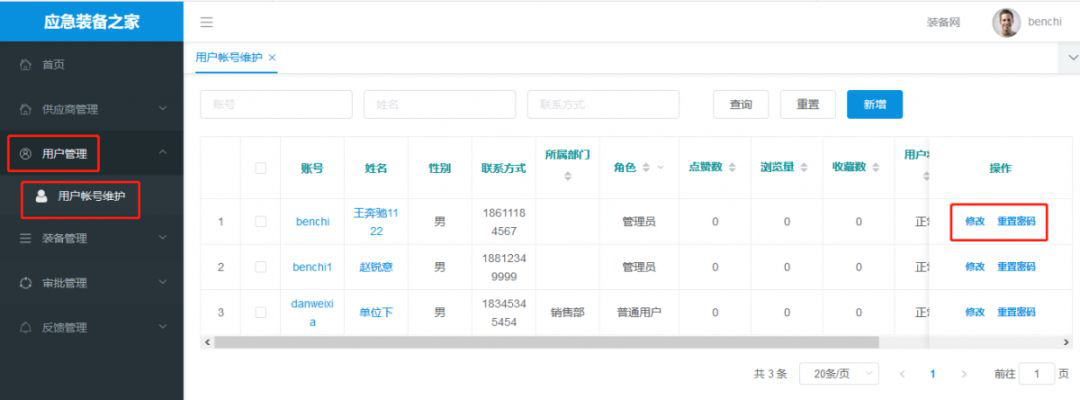
Task: Toggle the select-all header checkbox
Action: [x=260, y=168]
